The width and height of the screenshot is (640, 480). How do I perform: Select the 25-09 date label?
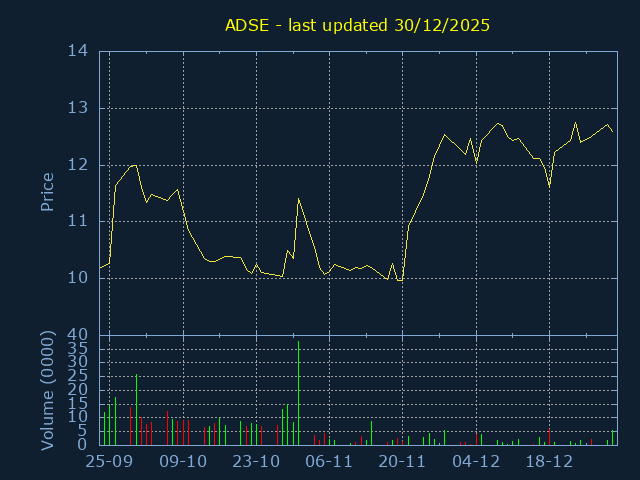pyautogui.click(x=110, y=462)
